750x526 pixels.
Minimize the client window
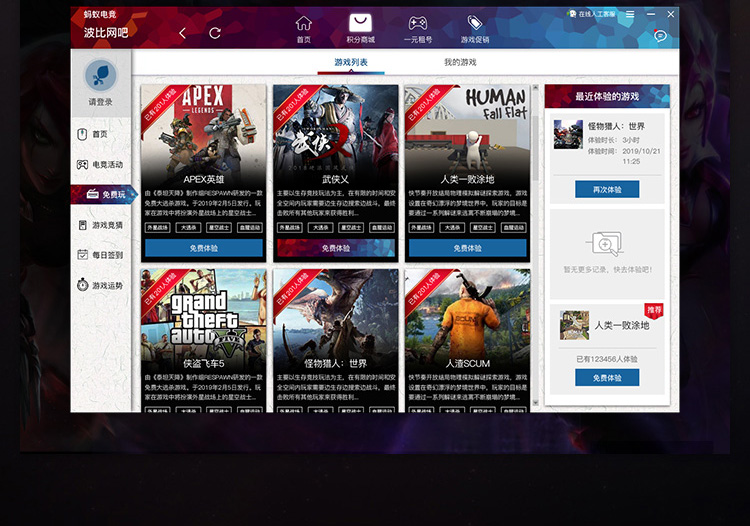[651, 14]
